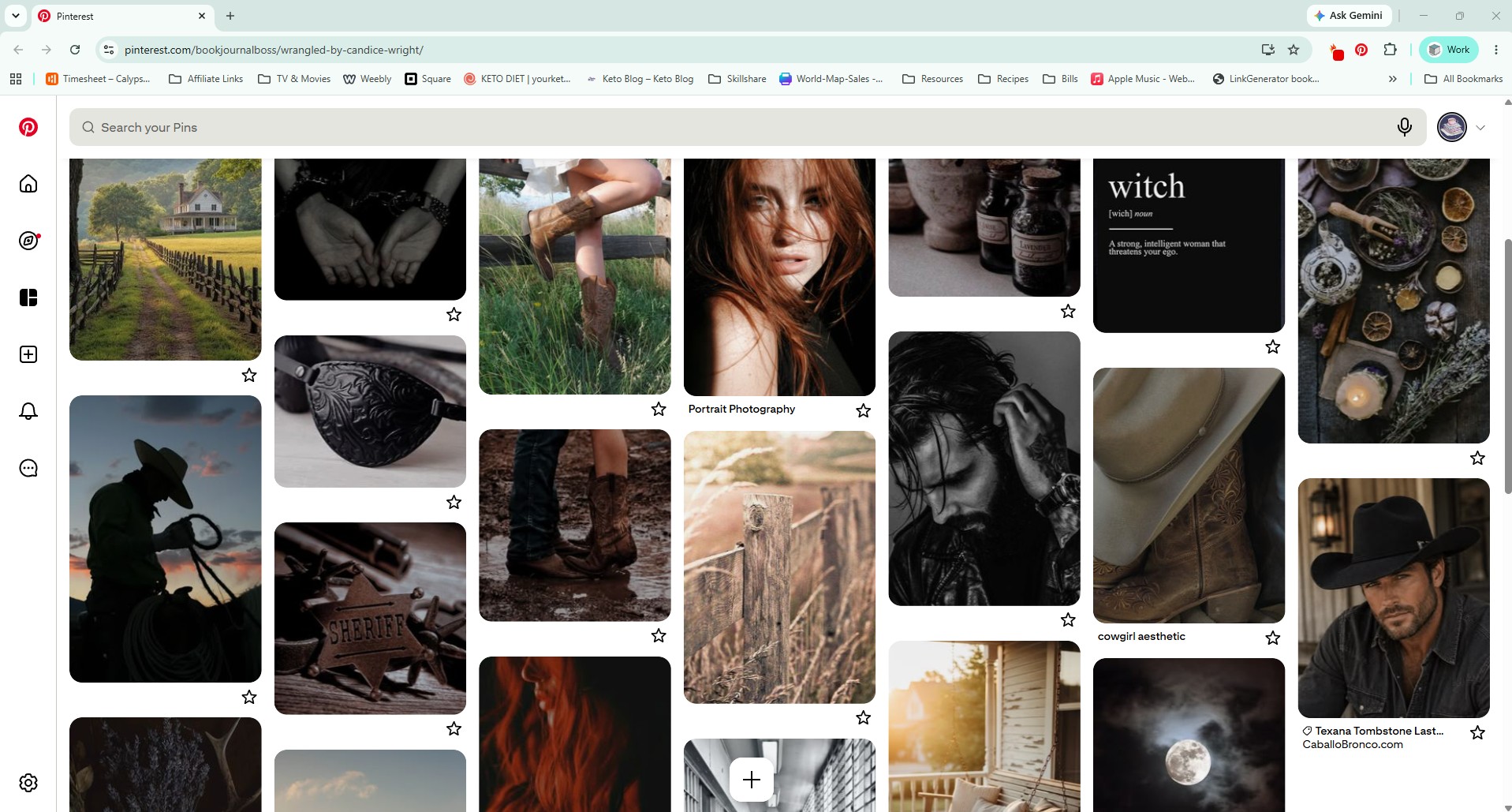Click the Pinterest logo in sidebar
The width and height of the screenshot is (1512, 812).
(28, 127)
